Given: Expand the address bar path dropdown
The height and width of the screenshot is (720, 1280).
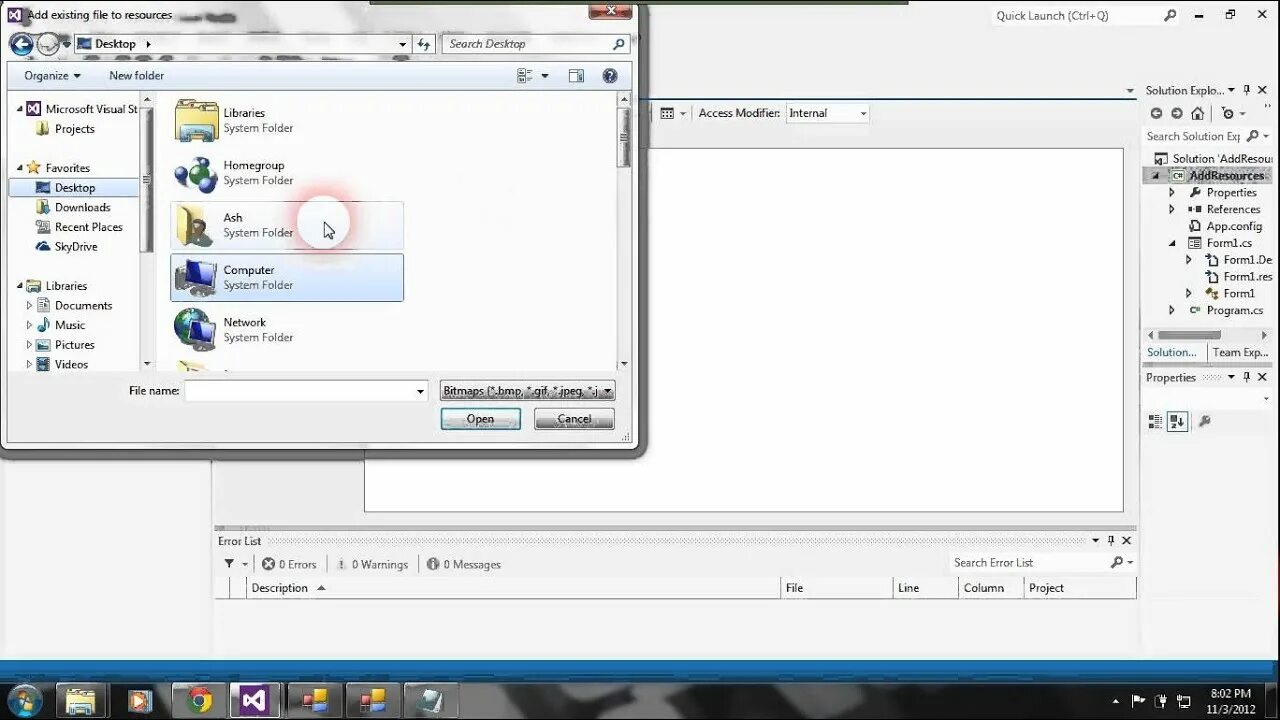Looking at the screenshot, I should 402,44.
